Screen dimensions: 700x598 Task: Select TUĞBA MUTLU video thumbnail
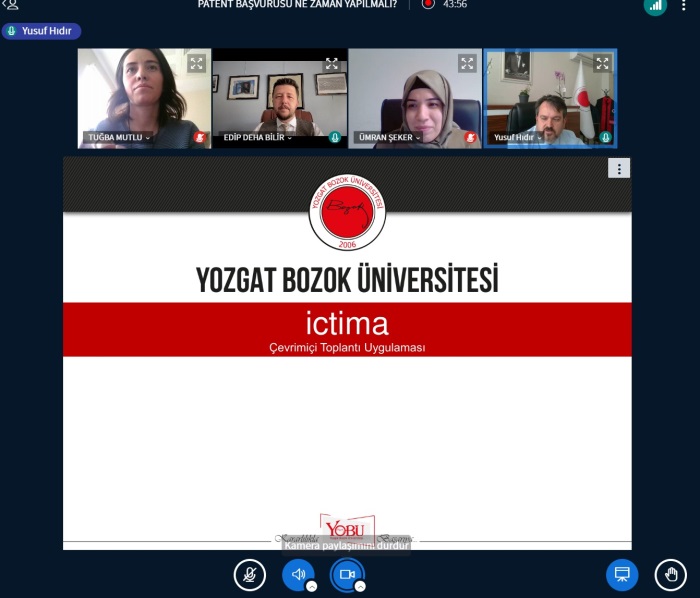coord(144,98)
